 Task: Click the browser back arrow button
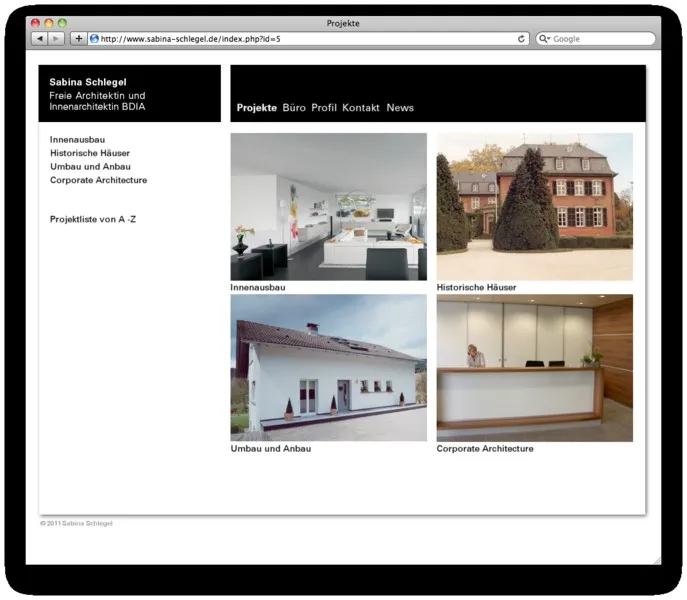(x=40, y=39)
